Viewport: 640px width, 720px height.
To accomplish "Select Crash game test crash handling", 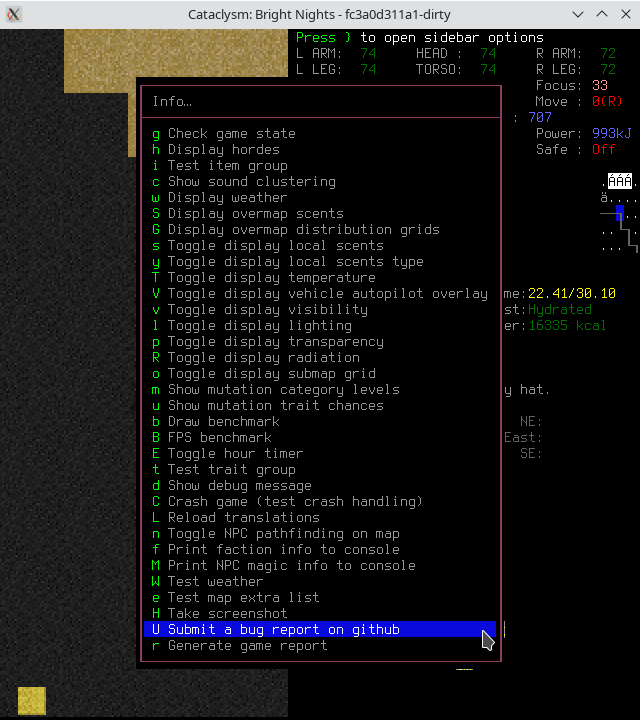I will [x=320, y=502].
